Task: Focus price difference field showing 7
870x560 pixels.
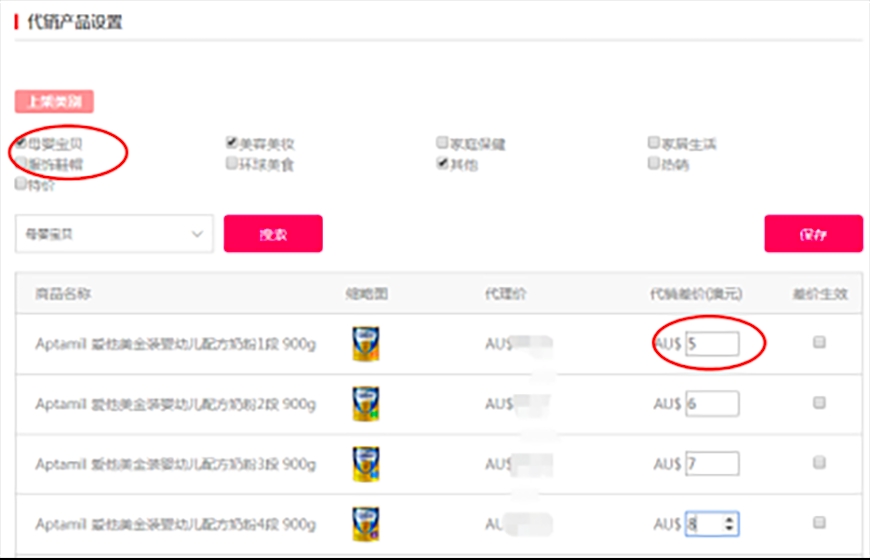Action: point(712,463)
